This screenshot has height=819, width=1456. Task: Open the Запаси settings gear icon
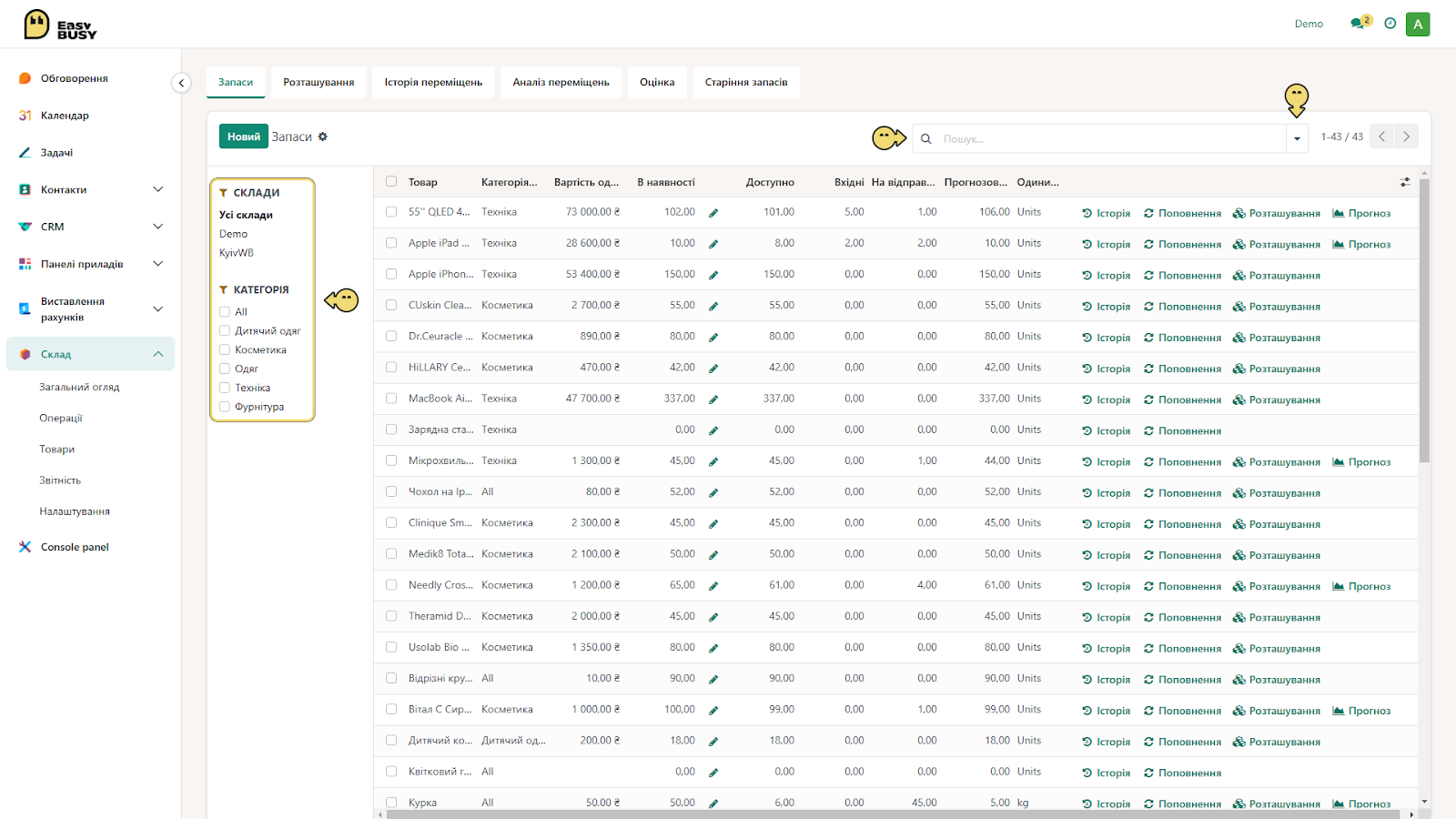click(x=322, y=136)
